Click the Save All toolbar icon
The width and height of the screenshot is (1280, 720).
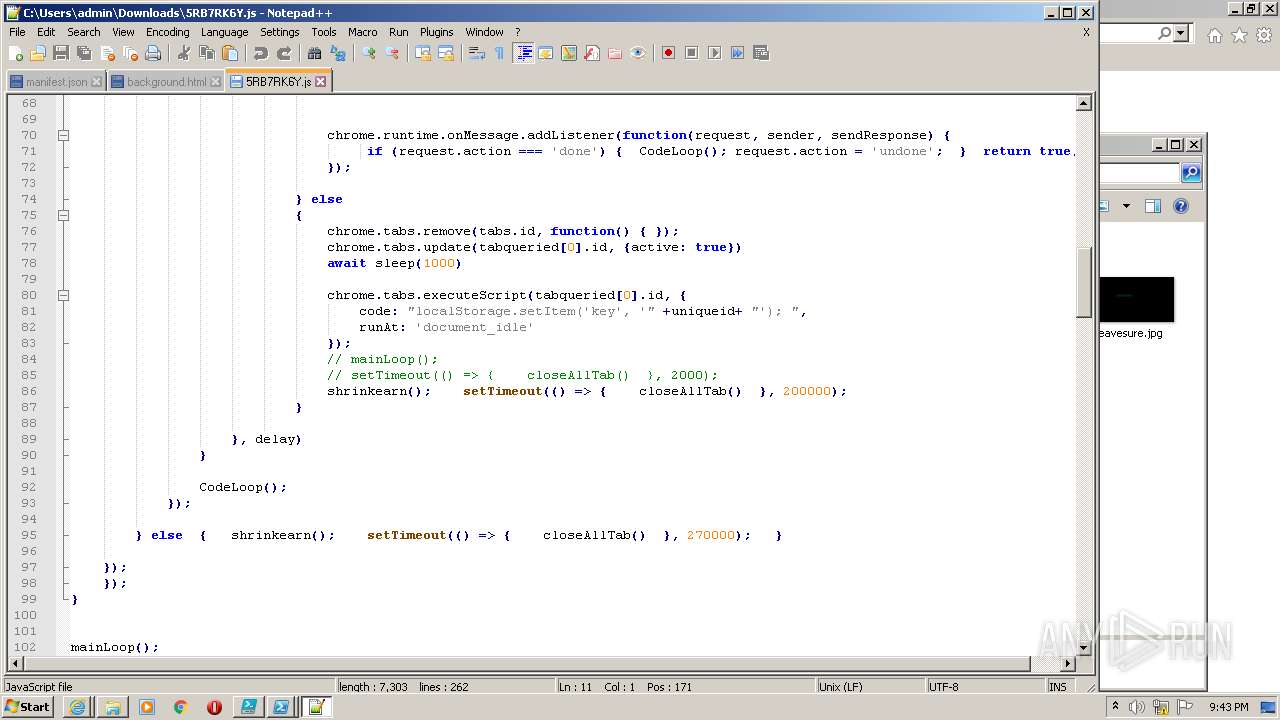(x=84, y=53)
